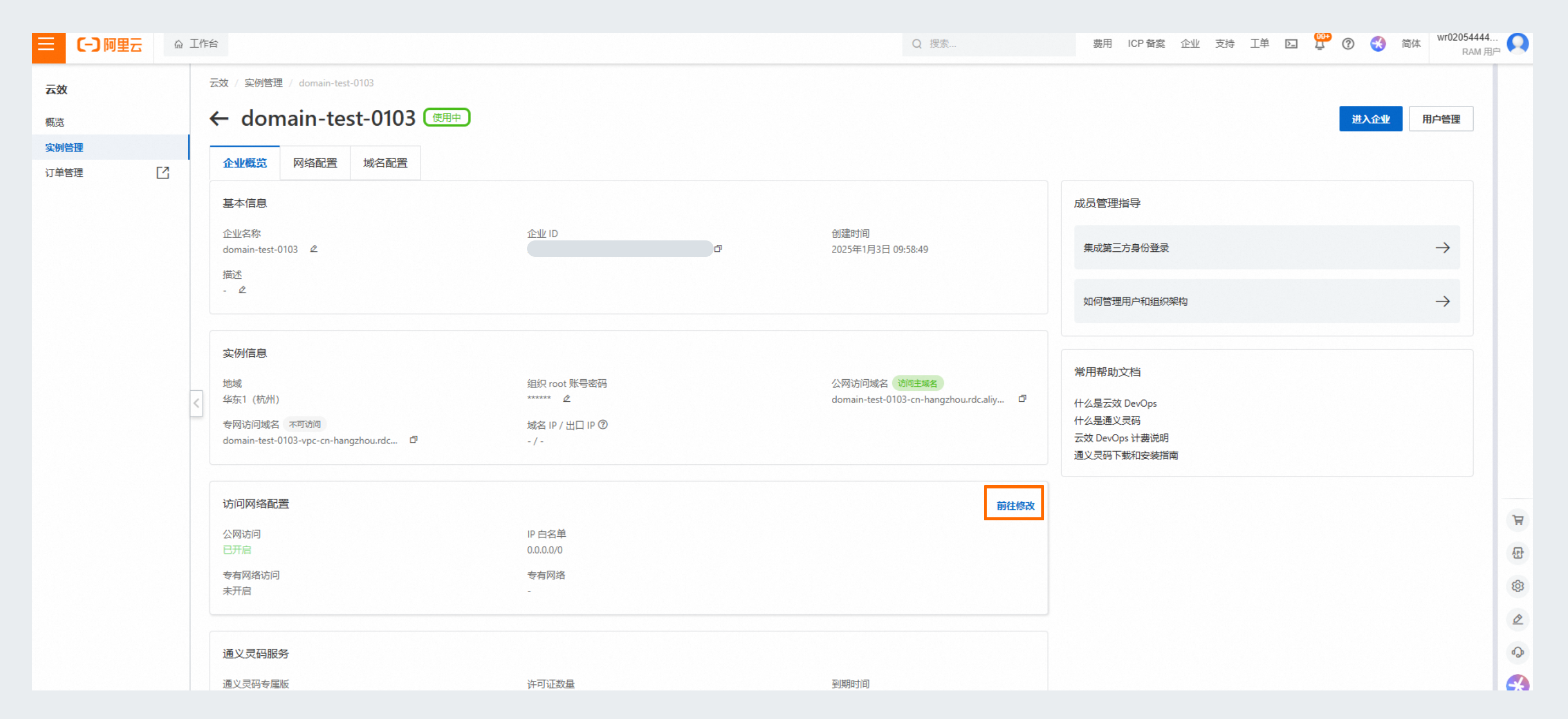Open the Cloud Shell terminal icon

point(1291,44)
